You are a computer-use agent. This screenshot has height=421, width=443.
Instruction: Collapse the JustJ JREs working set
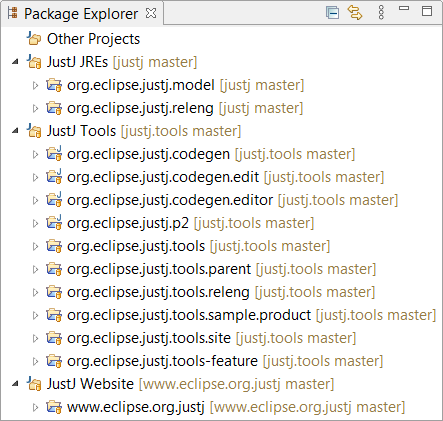(x=15, y=62)
